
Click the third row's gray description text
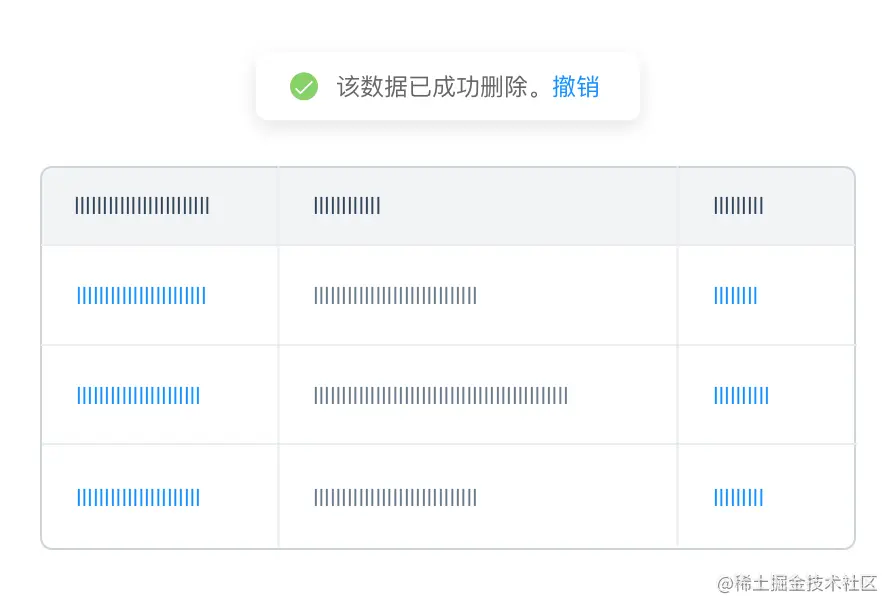[x=395, y=497]
